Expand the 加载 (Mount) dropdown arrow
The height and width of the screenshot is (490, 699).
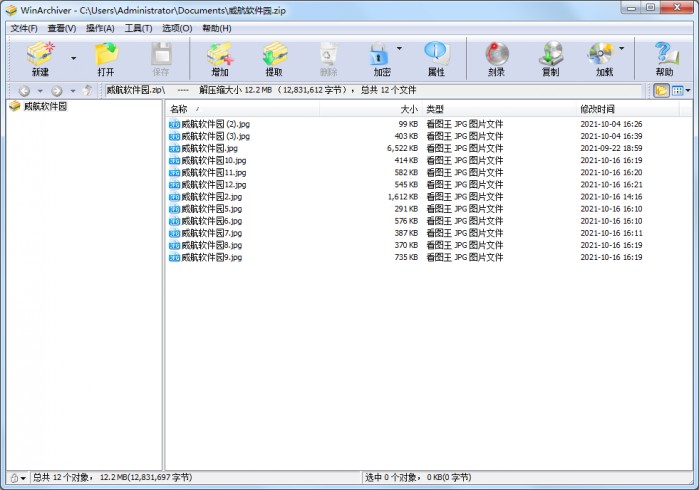pyautogui.click(x=621, y=48)
